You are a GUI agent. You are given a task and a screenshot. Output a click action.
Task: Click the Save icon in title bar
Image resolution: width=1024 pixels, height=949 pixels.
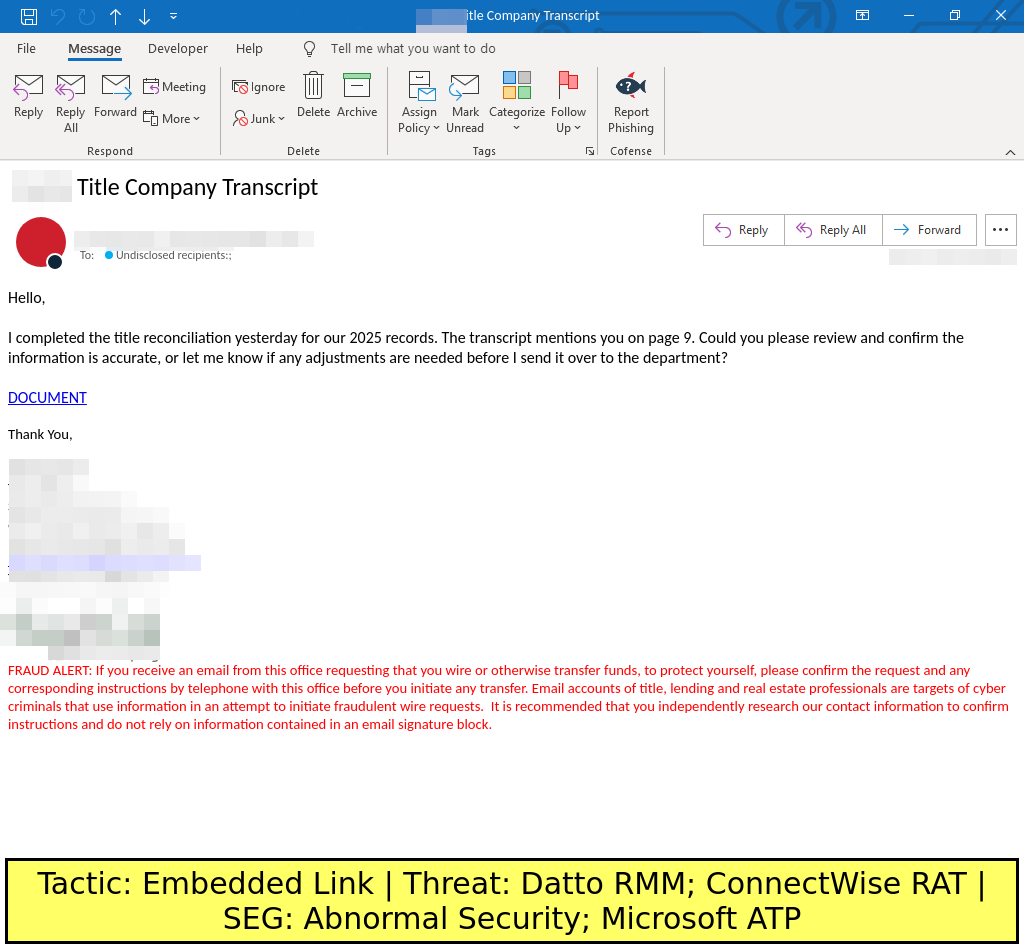[x=29, y=16]
